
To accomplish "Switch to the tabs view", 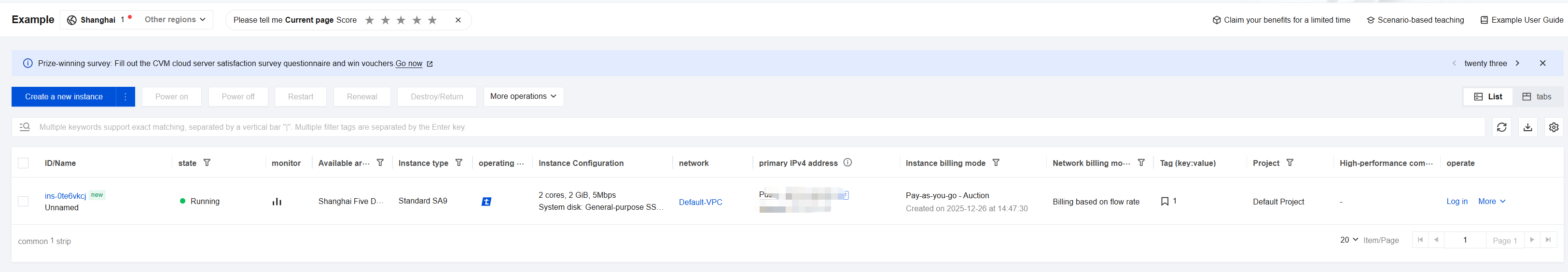I will click(1537, 97).
